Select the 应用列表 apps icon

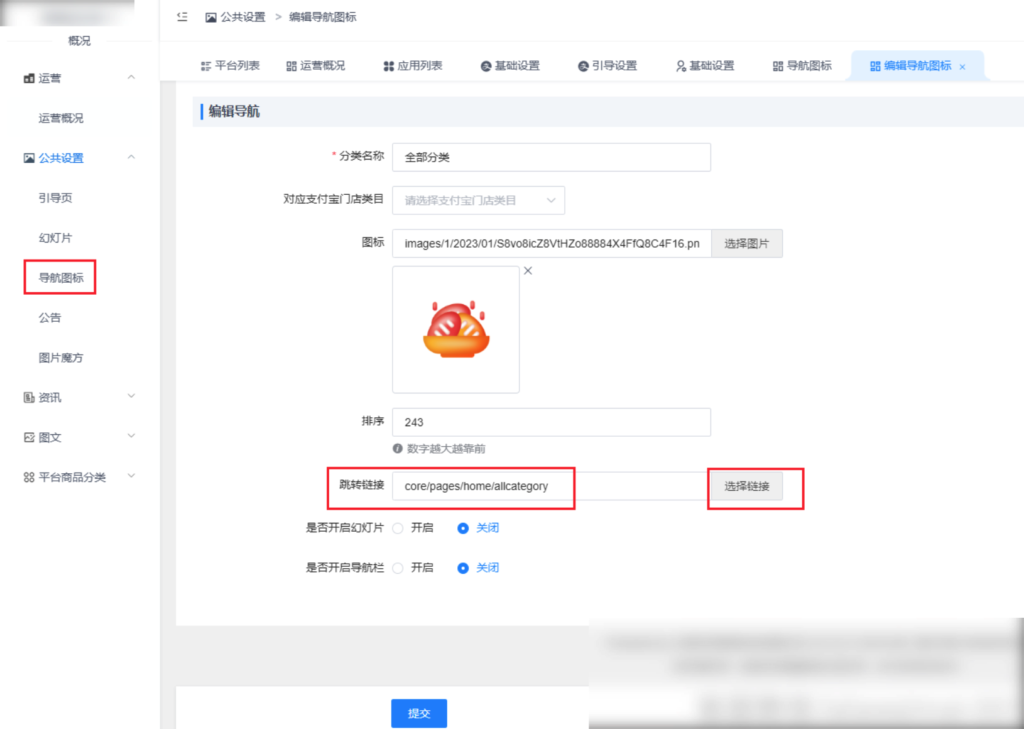point(387,64)
